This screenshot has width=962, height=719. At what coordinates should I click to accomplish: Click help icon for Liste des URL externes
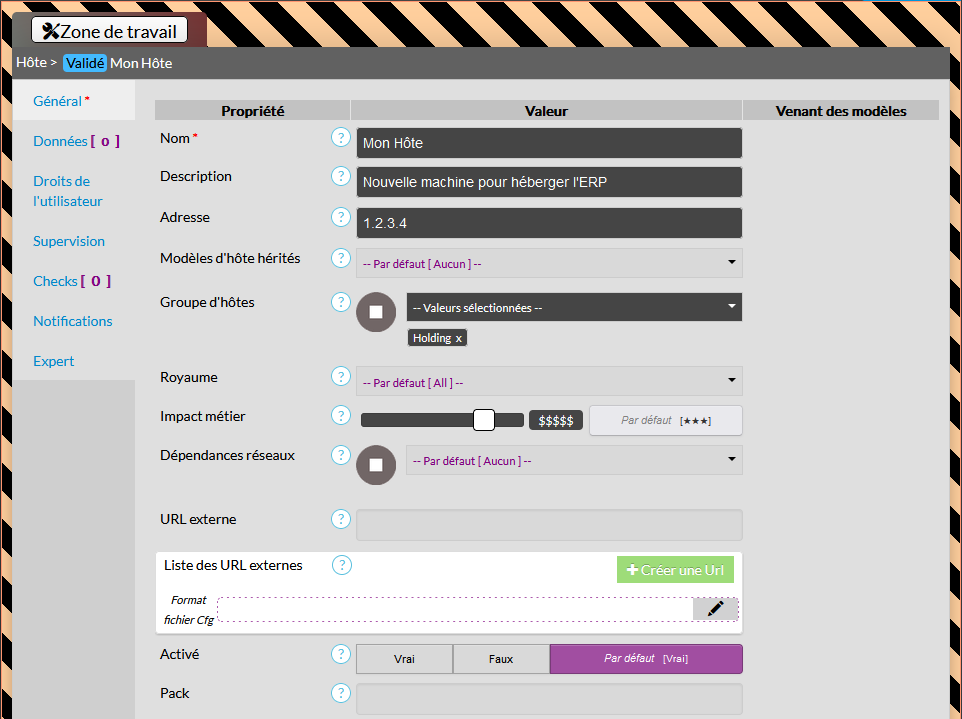click(342, 565)
